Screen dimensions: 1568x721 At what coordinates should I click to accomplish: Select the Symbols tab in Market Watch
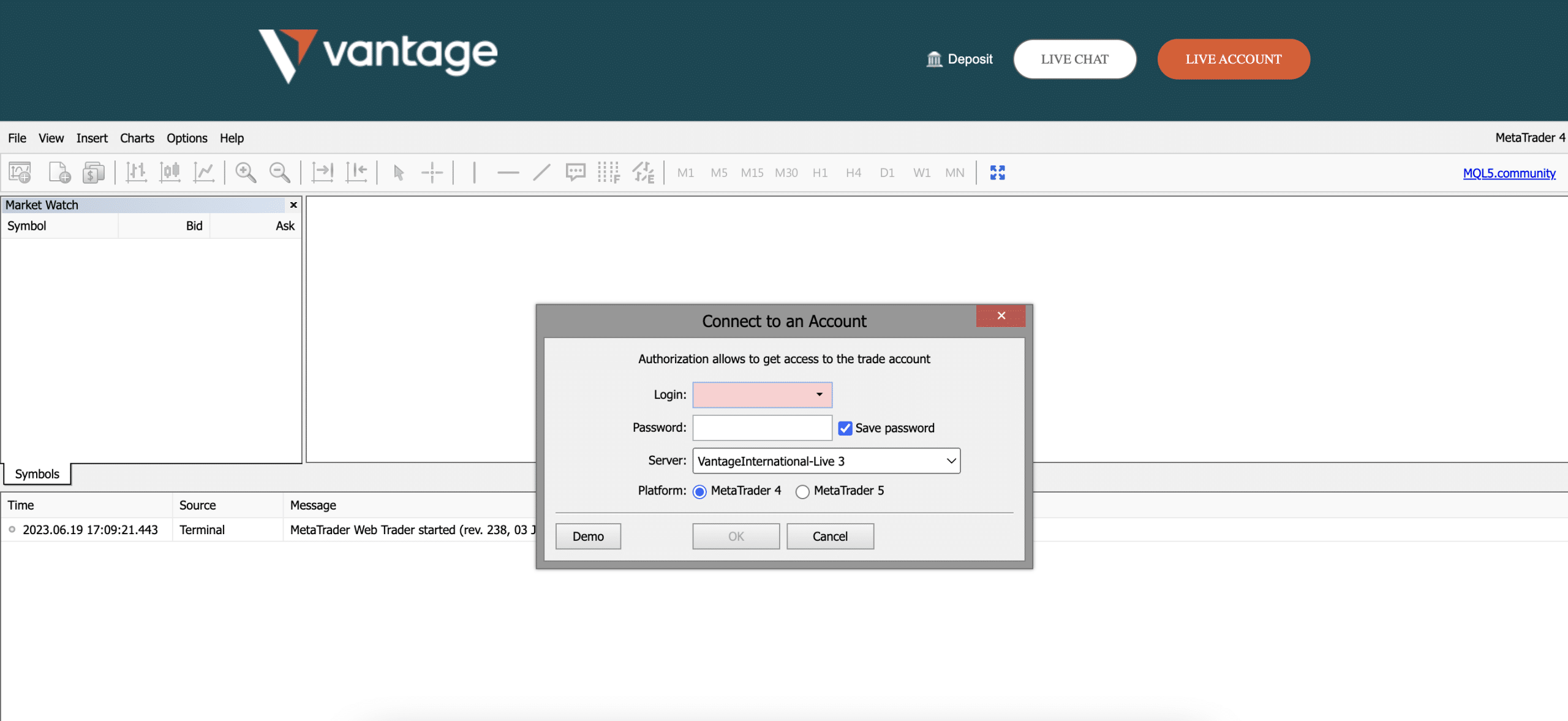coord(37,474)
